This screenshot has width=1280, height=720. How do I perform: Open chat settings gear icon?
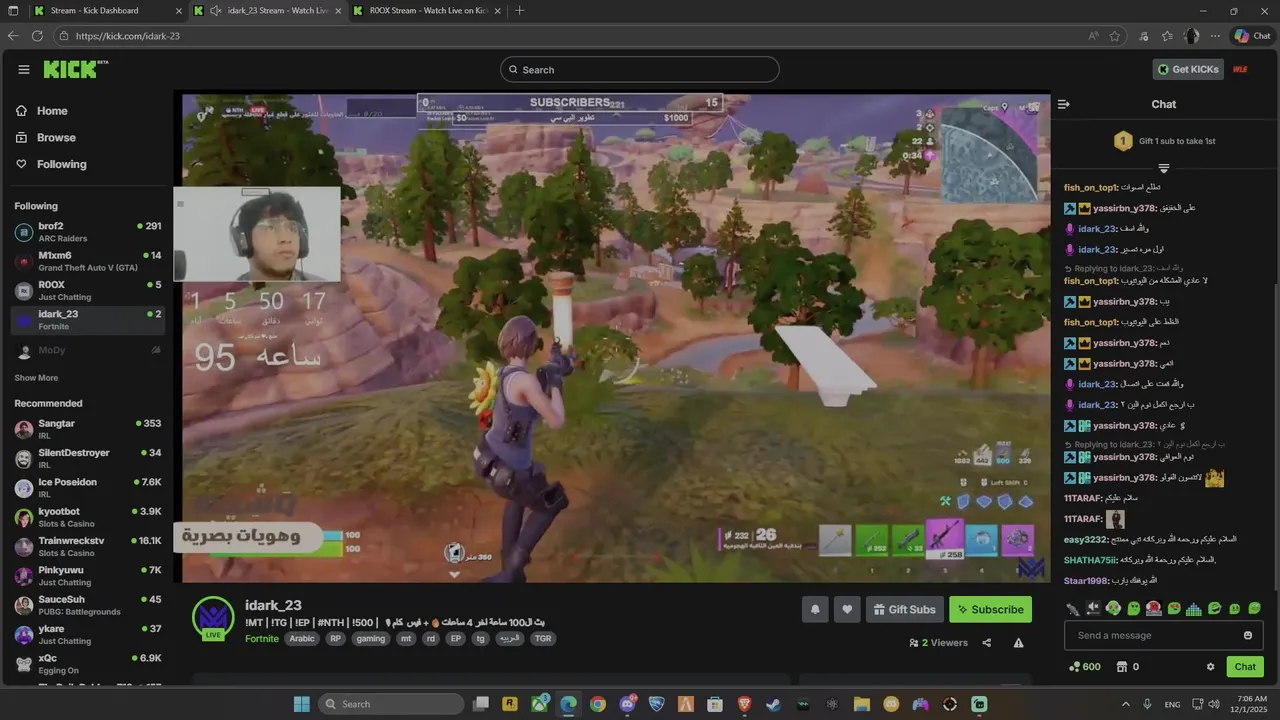click(1210, 667)
